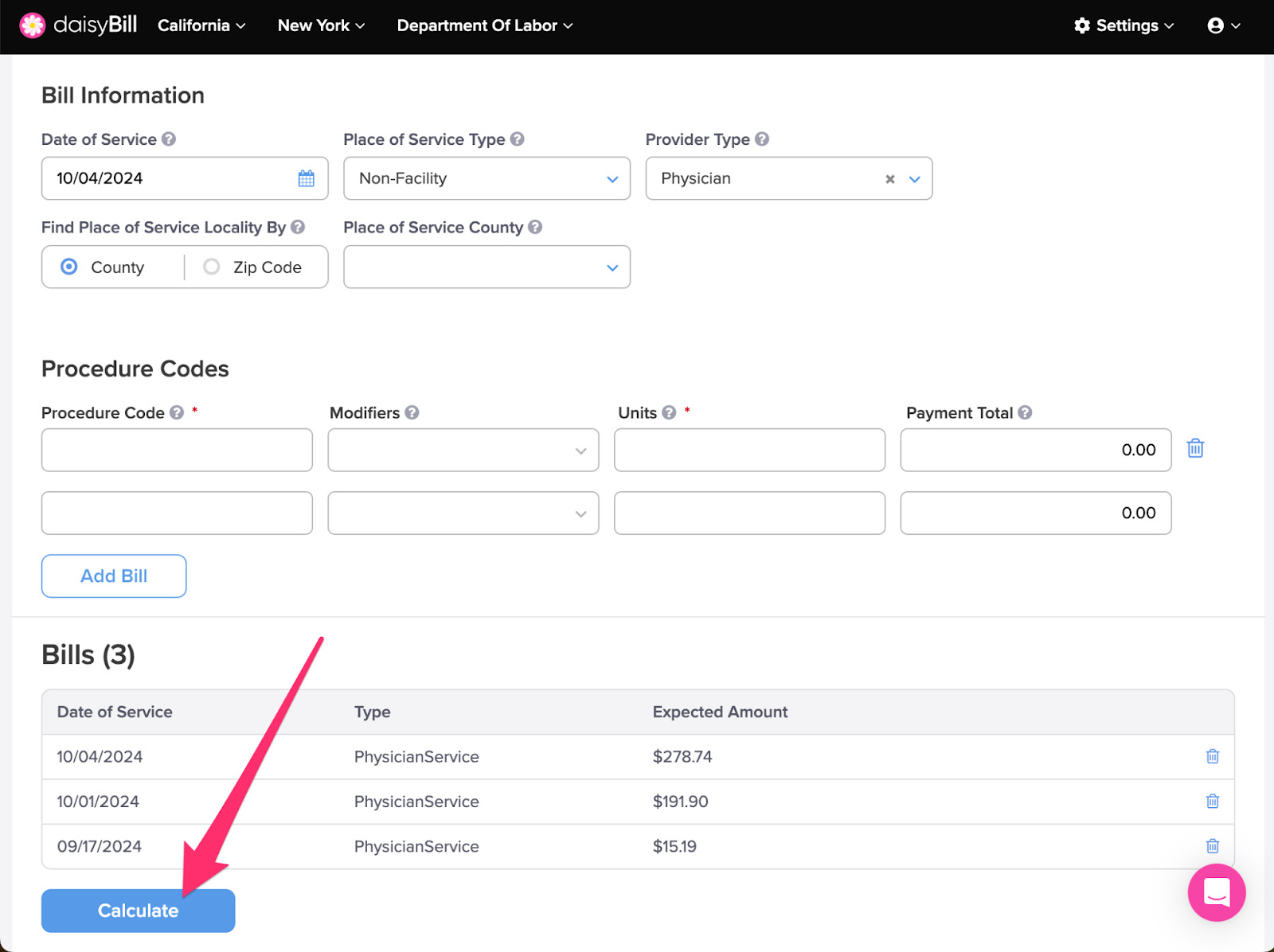The width and height of the screenshot is (1274, 952).
Task: Focus the first Units field
Action: coord(749,450)
